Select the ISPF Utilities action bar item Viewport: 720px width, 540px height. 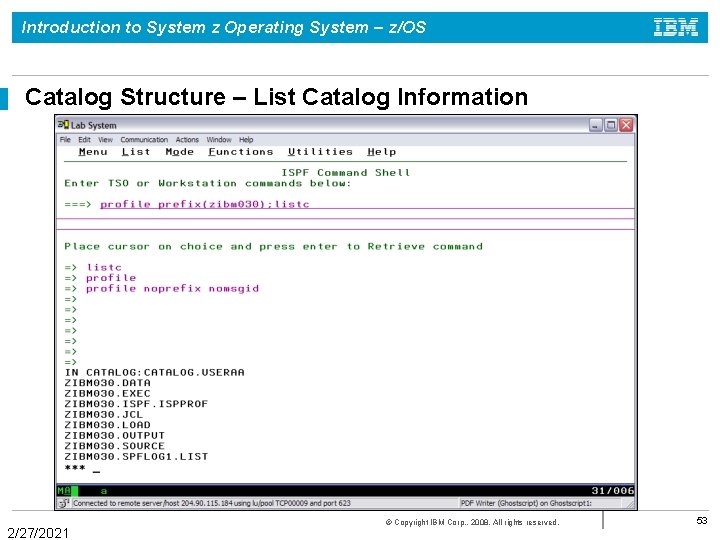(320, 152)
